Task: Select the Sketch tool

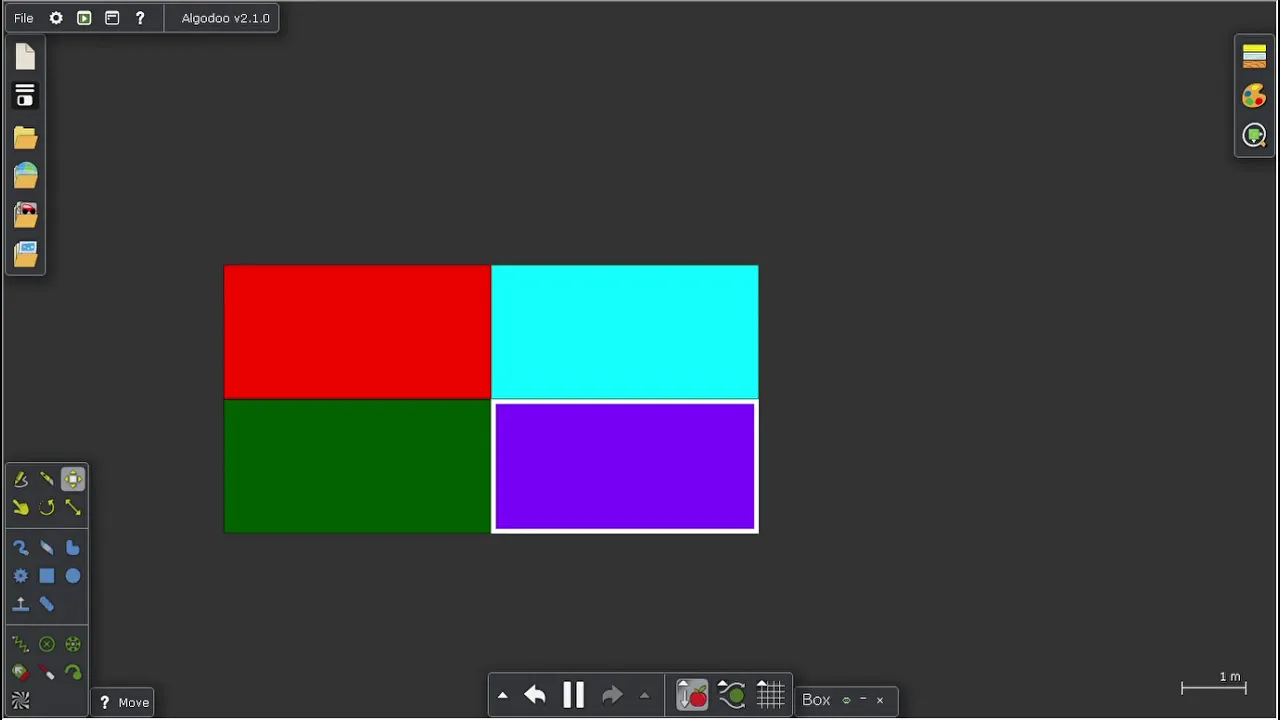Action: 21,480
